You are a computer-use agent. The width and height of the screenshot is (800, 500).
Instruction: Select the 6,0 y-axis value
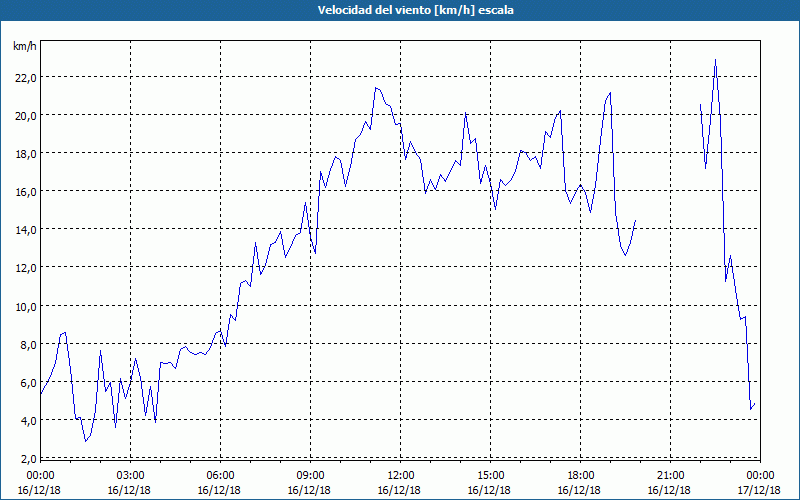point(29,383)
